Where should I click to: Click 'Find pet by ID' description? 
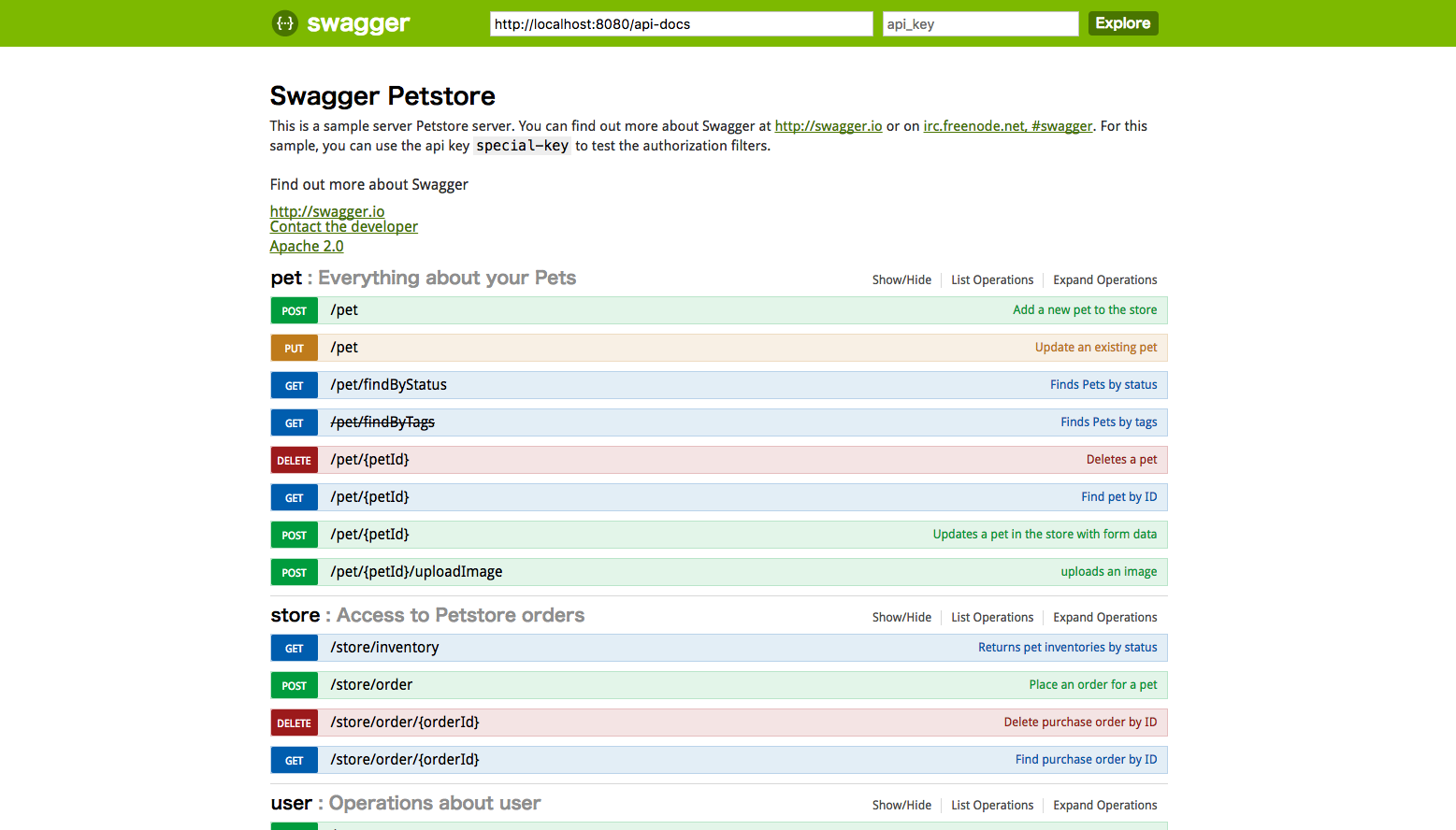tap(1119, 497)
